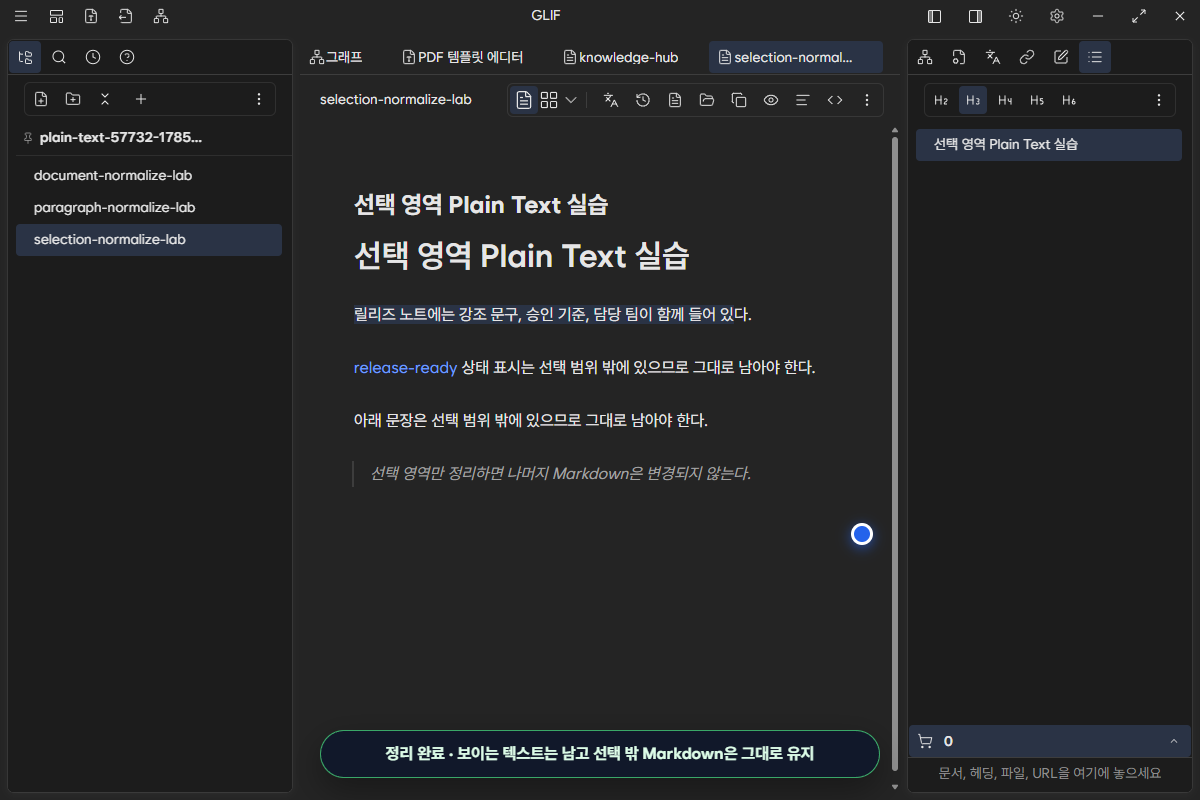Viewport: 1200px width, 800px height.
Task: Open the graph hierarchy icon in title bar
Action: coord(160,16)
